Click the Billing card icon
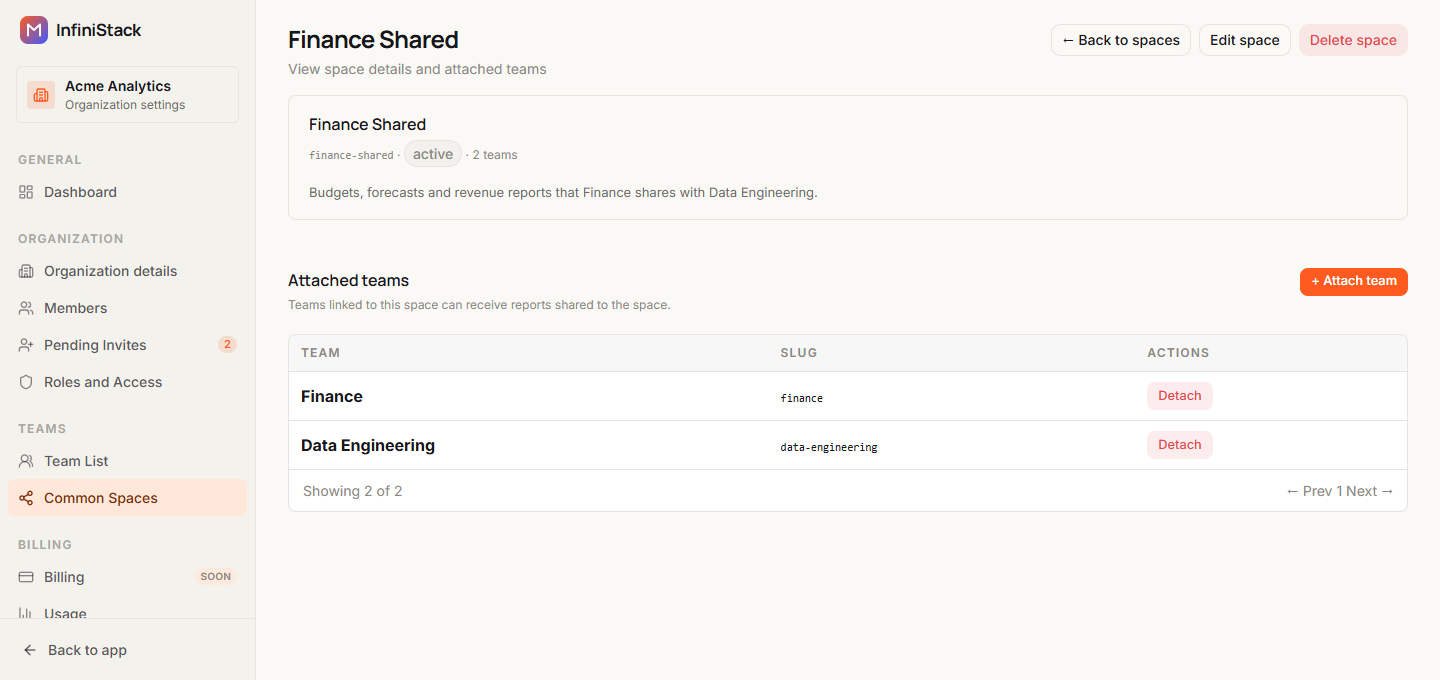1440x680 pixels. (26, 577)
